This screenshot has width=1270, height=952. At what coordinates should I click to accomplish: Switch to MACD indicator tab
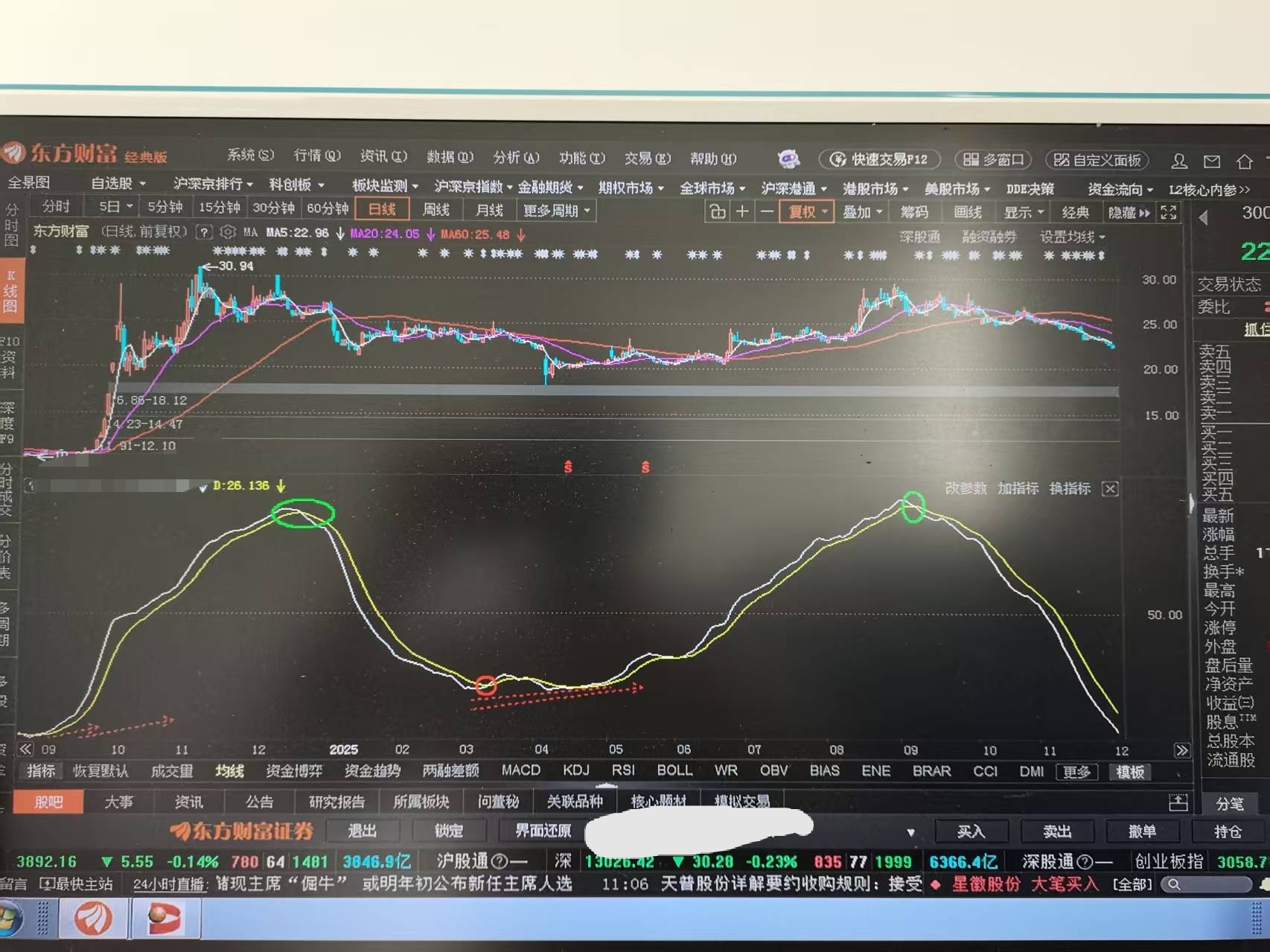(x=521, y=770)
